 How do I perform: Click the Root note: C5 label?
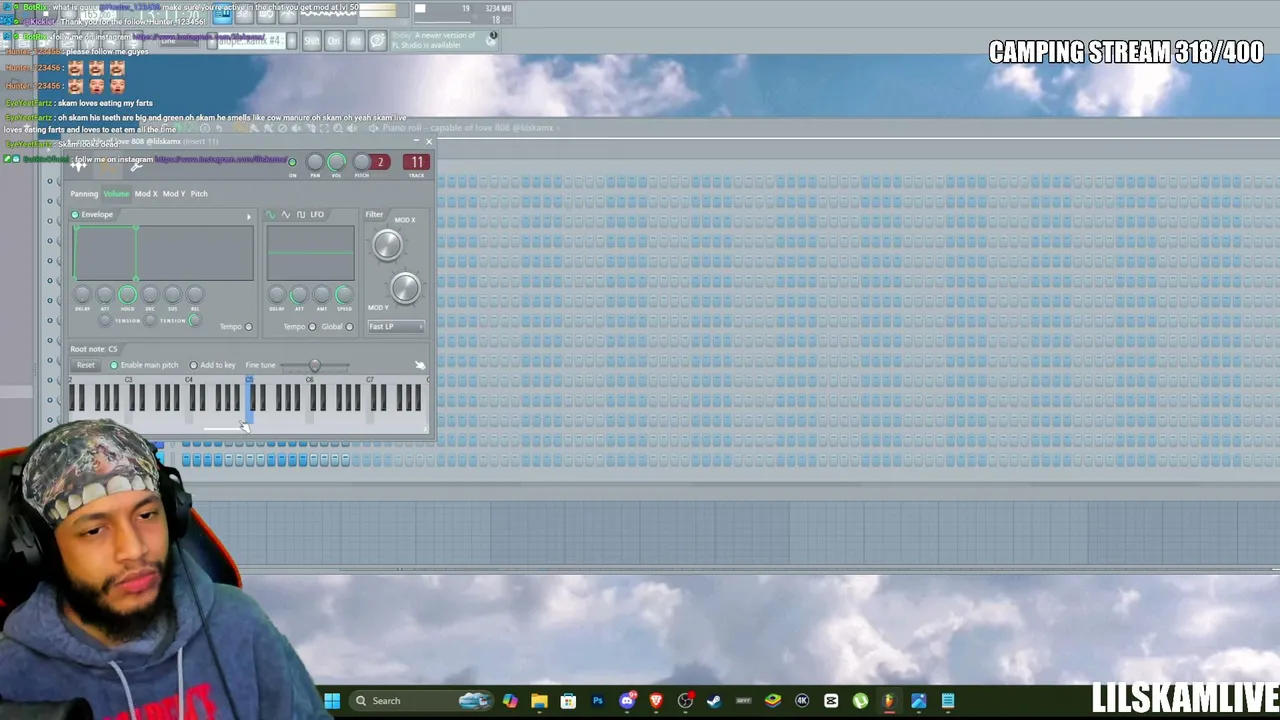click(x=94, y=349)
